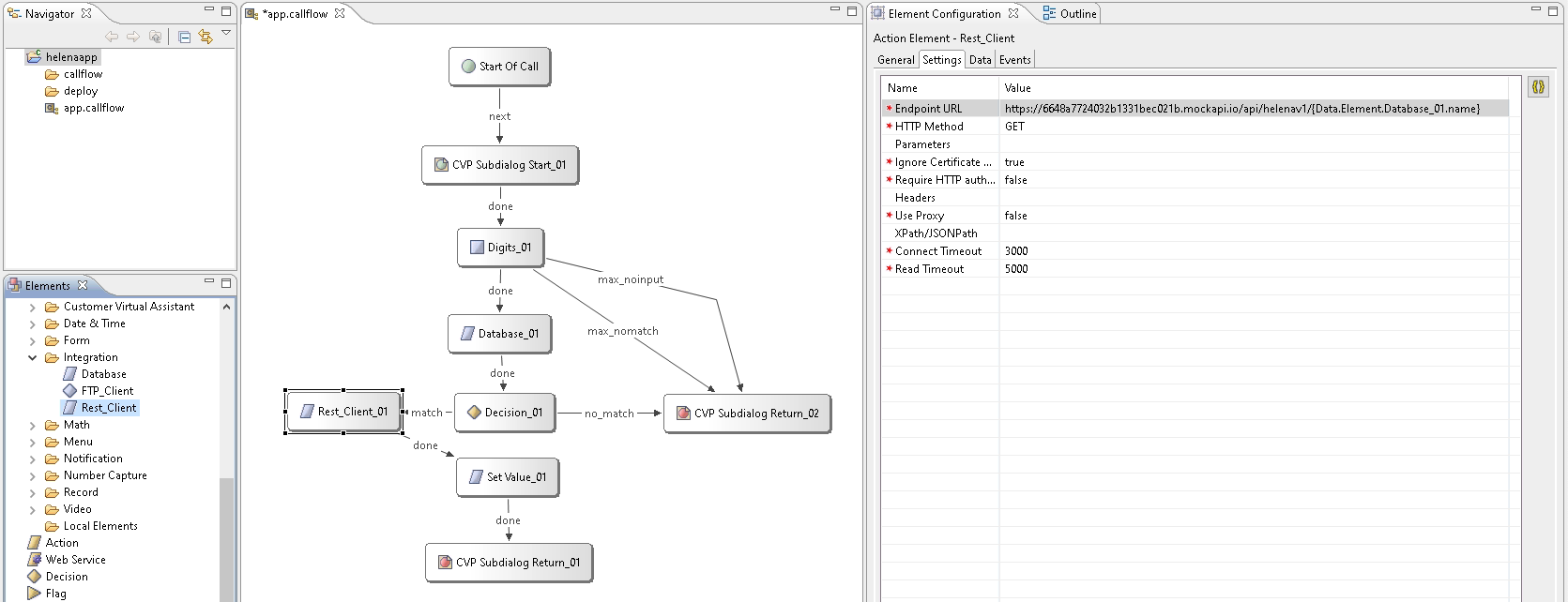
Task: Toggle Link with Editor in Navigator
Action: pos(205,37)
